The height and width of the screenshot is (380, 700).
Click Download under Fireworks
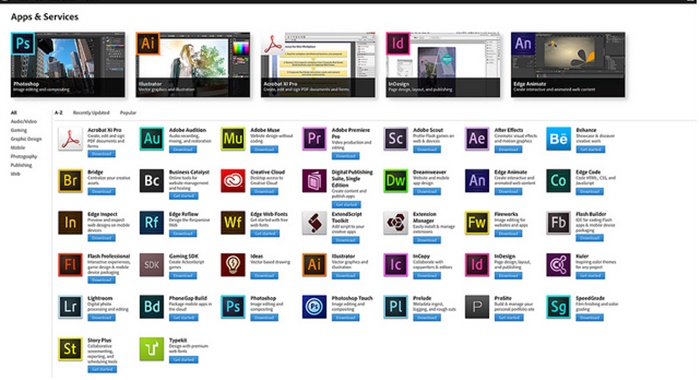(508, 234)
